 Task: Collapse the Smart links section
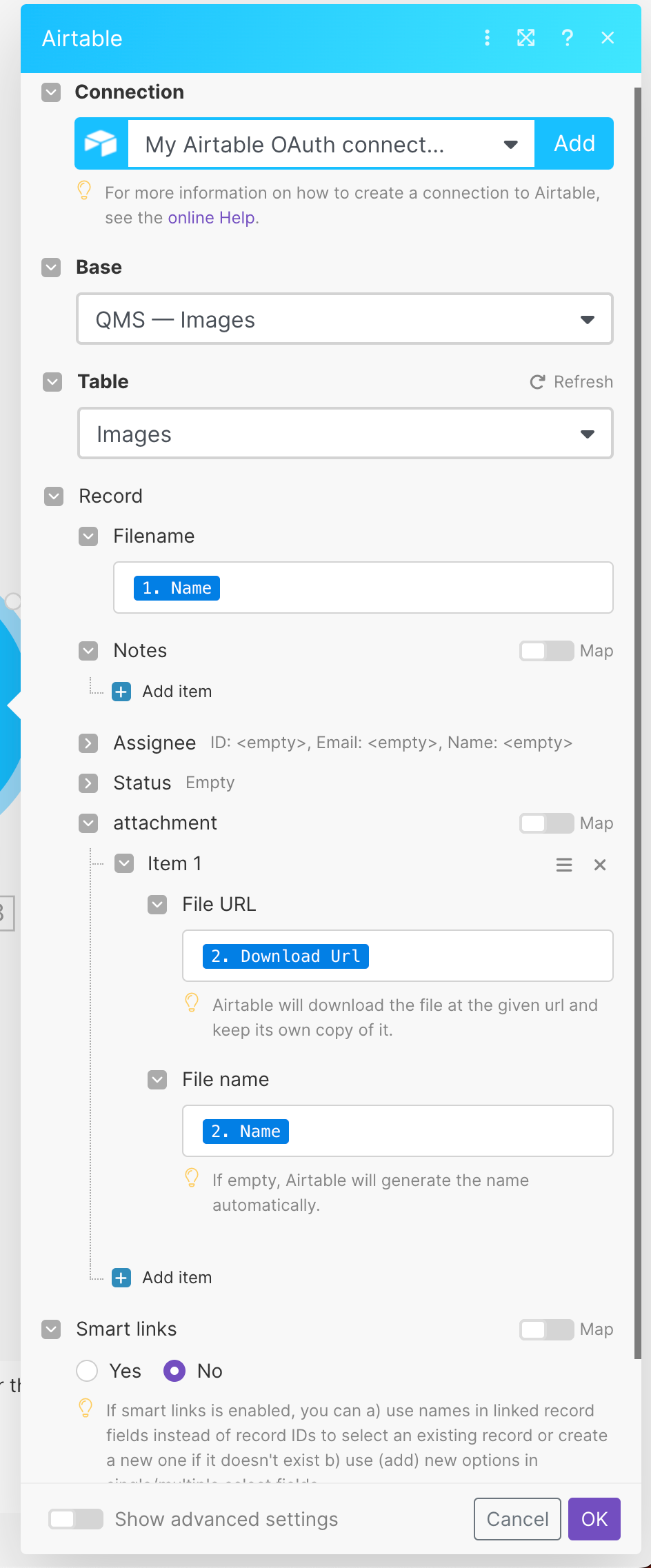(x=52, y=1329)
